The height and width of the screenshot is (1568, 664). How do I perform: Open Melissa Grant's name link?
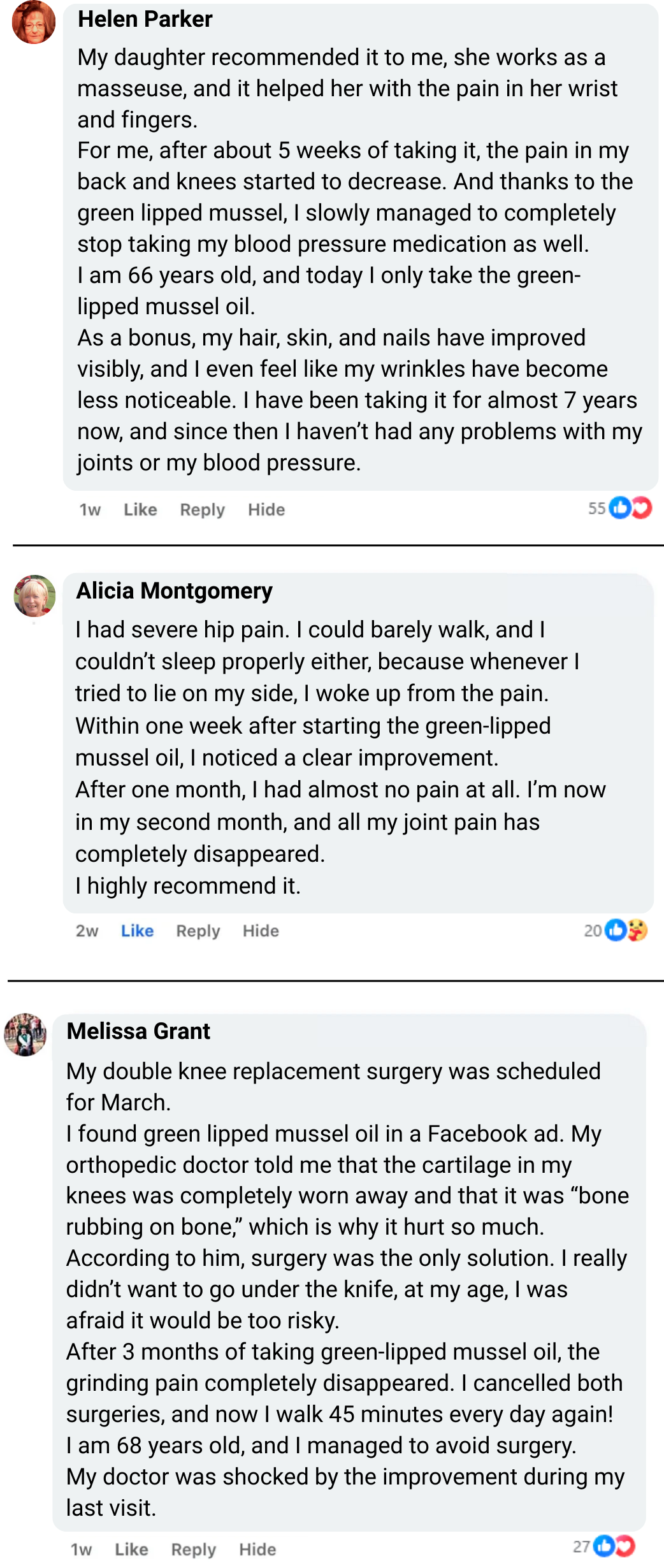pos(138,1031)
